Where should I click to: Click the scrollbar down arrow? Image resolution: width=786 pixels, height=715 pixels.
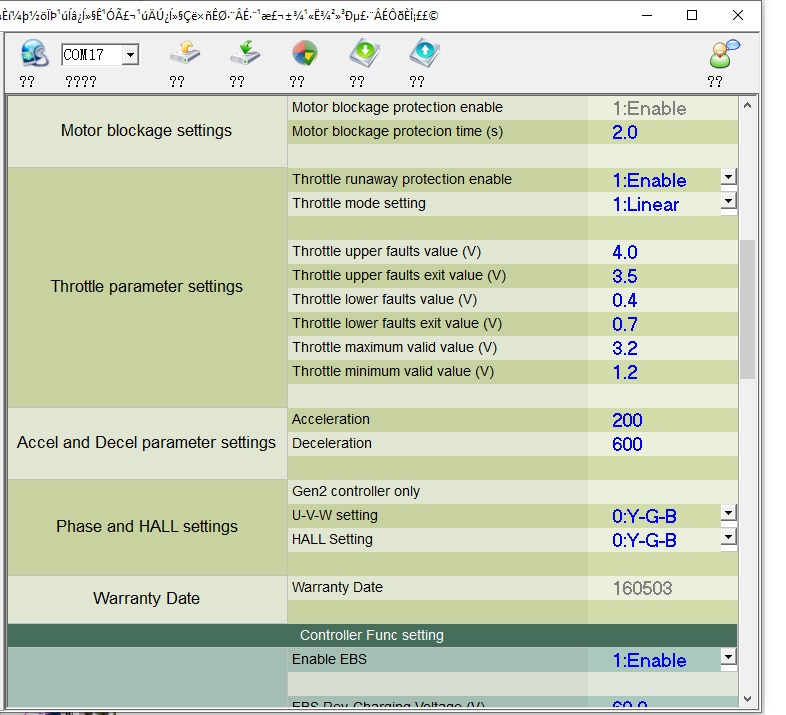[747, 698]
